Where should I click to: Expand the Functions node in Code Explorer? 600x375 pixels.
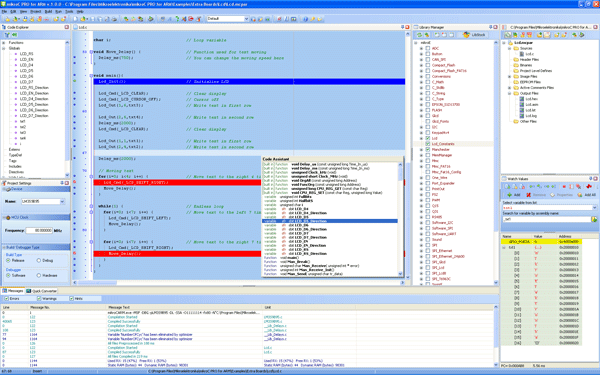[x=3, y=43]
